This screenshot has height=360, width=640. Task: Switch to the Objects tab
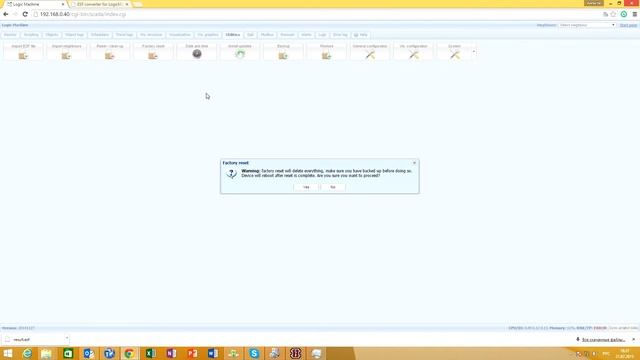(x=52, y=35)
